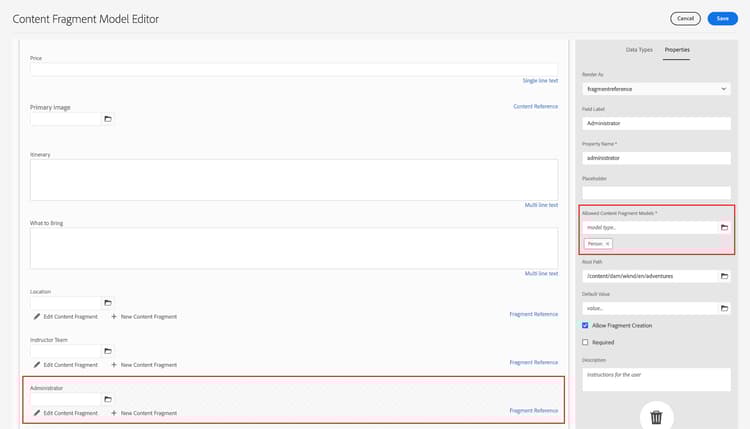Browse allowed content fragment models folder icon
The image size is (750, 429).
tap(724, 228)
